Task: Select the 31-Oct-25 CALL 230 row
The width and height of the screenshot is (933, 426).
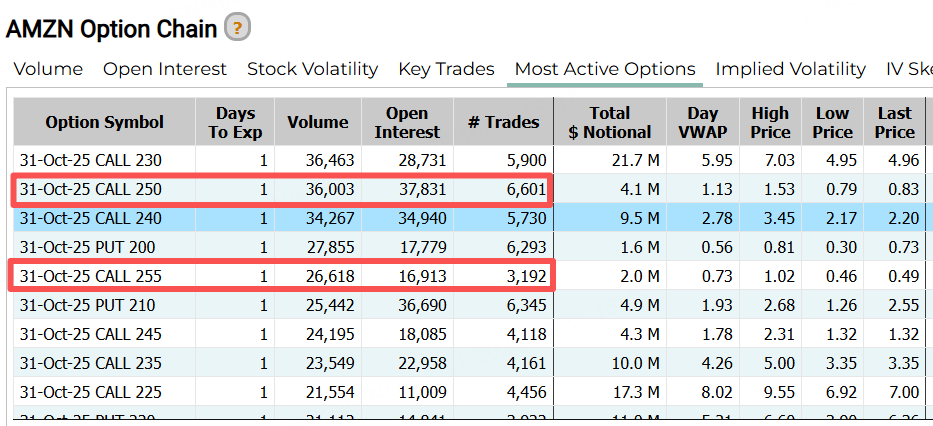Action: [x=90, y=160]
